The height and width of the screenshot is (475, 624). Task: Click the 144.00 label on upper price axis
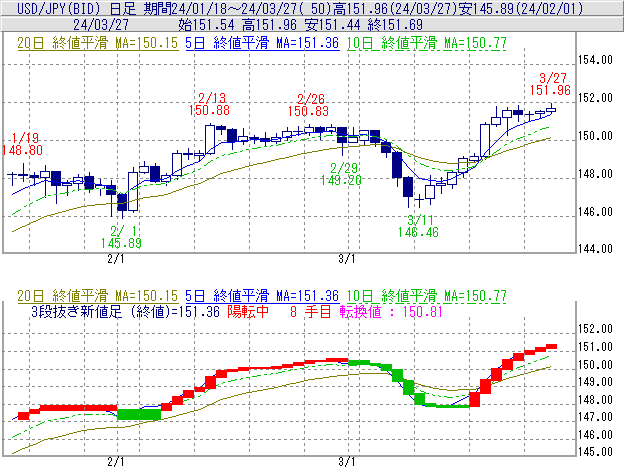click(x=595, y=249)
